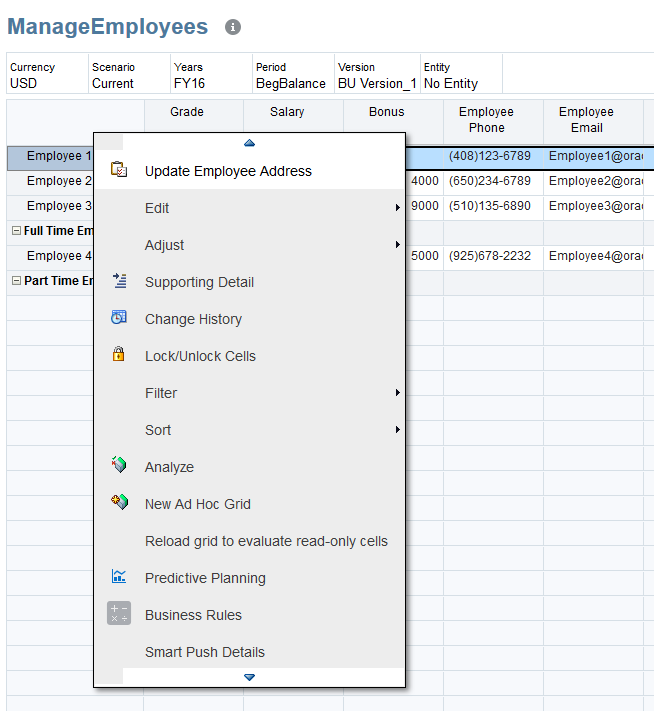Select the Employee 3 row header
Viewport: 654px width, 711px height.
[50, 208]
